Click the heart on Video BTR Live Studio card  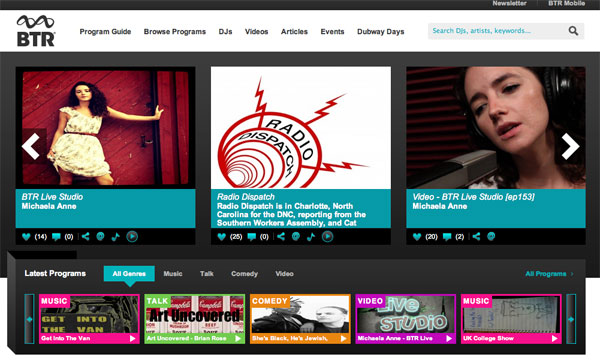point(417,237)
